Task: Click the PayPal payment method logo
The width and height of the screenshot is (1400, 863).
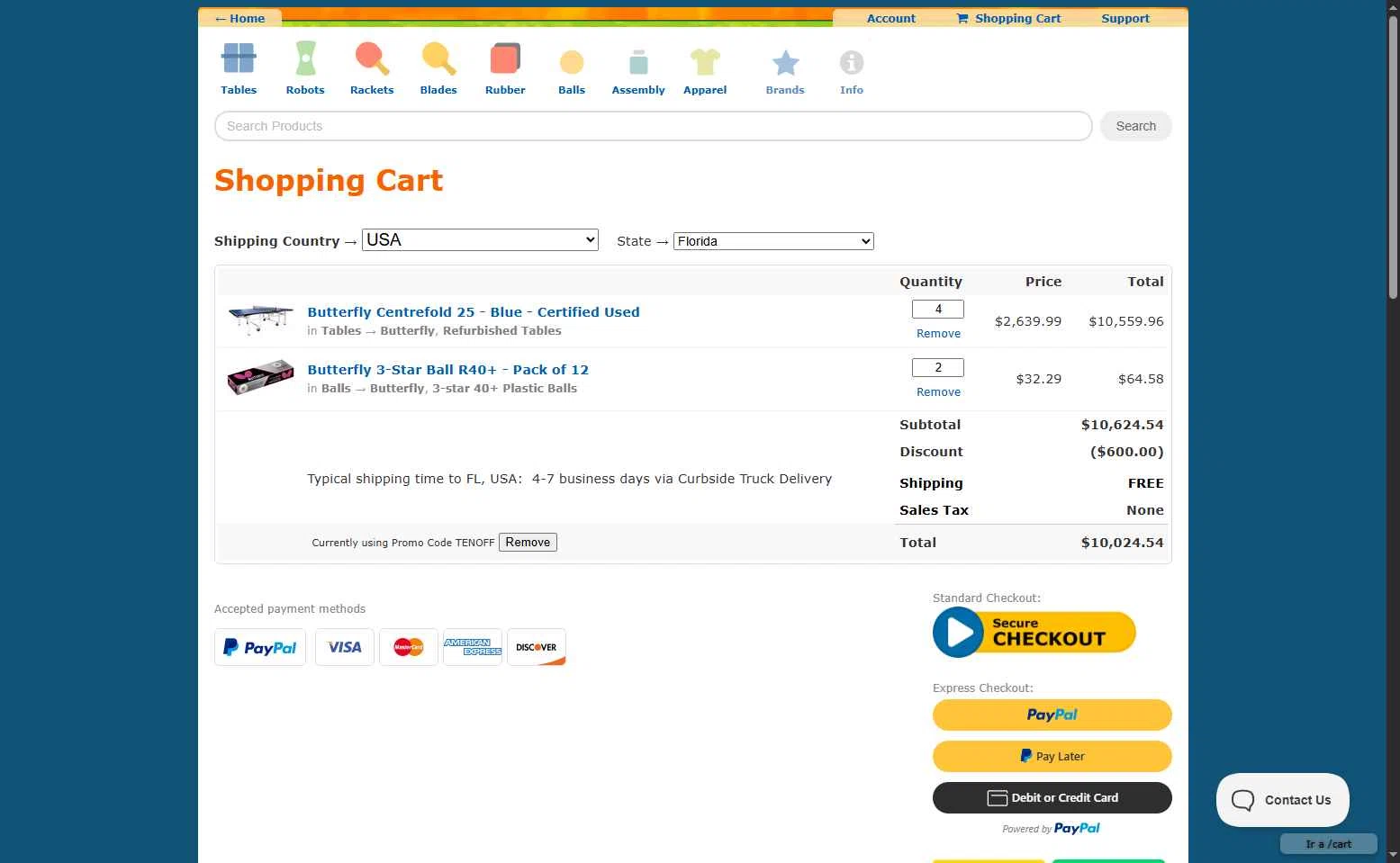Action: tap(260, 647)
